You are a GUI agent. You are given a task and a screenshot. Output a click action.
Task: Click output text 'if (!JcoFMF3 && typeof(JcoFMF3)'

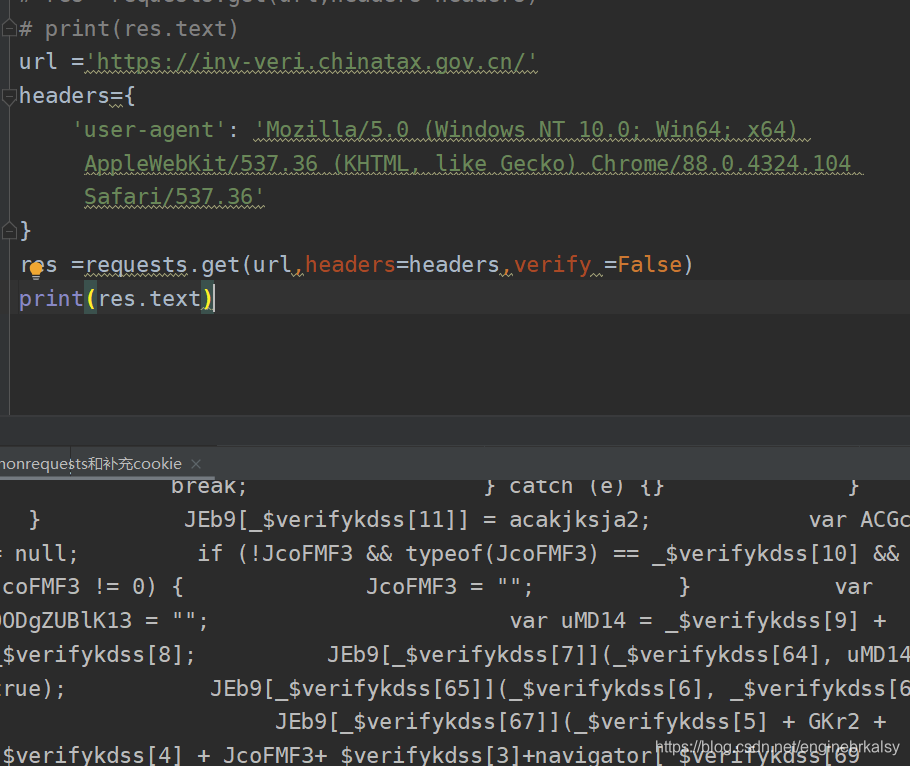tap(398, 553)
